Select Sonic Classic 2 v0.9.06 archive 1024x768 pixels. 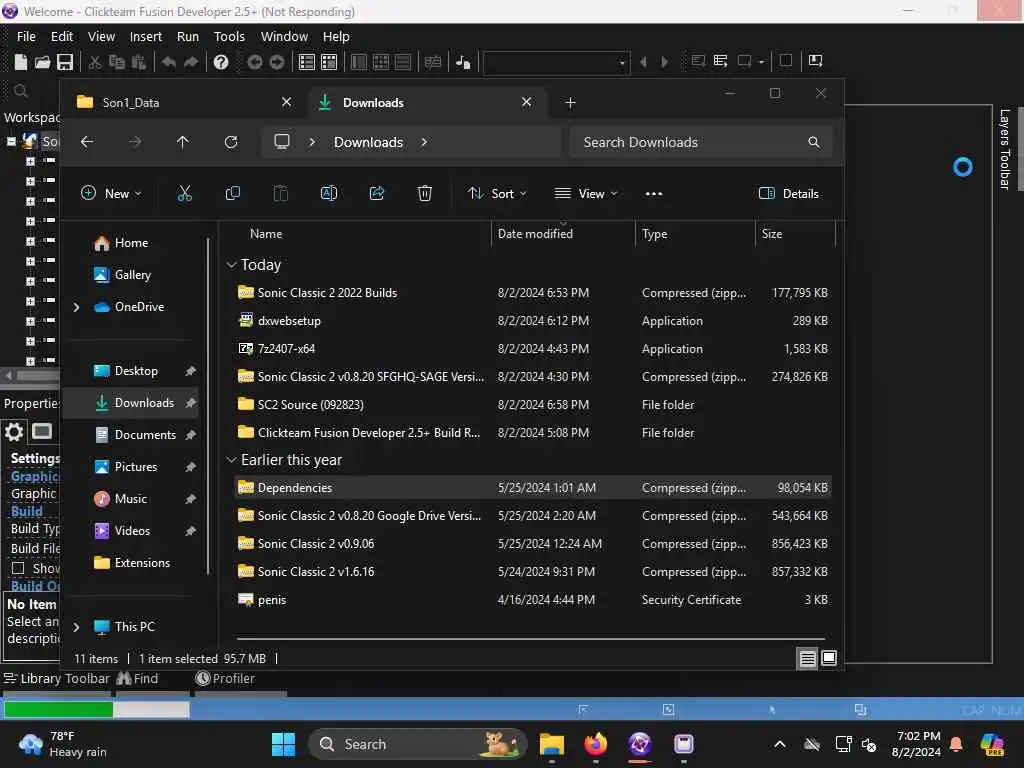[532, 543]
